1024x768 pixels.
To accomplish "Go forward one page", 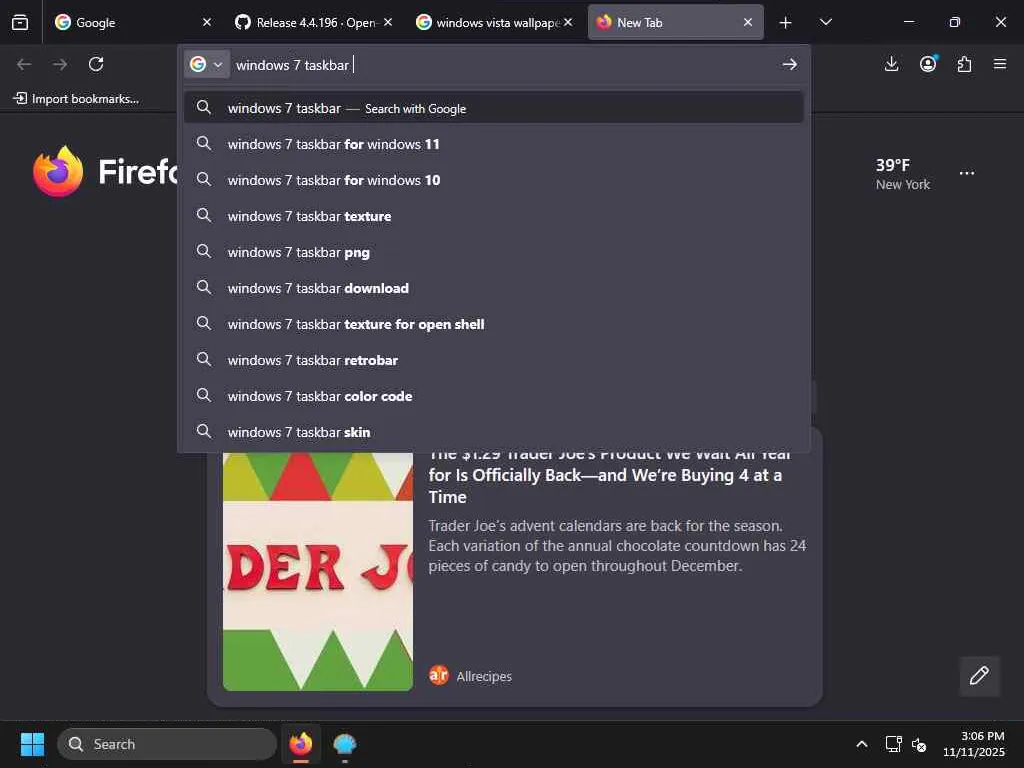I will pyautogui.click(x=60, y=64).
